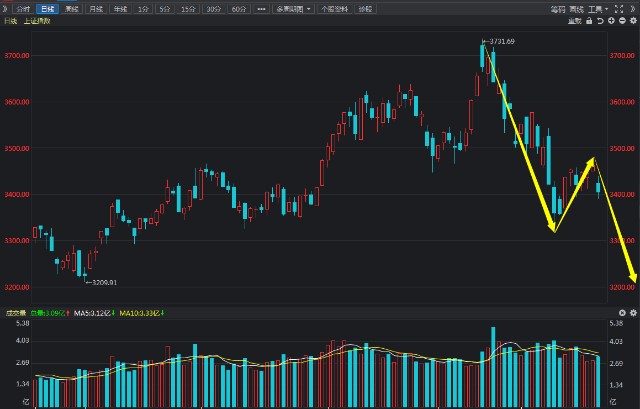Click the MA10:3.33亿 volume average label
Image resolution: width=640 pixels, height=409 pixels.
coord(142,313)
